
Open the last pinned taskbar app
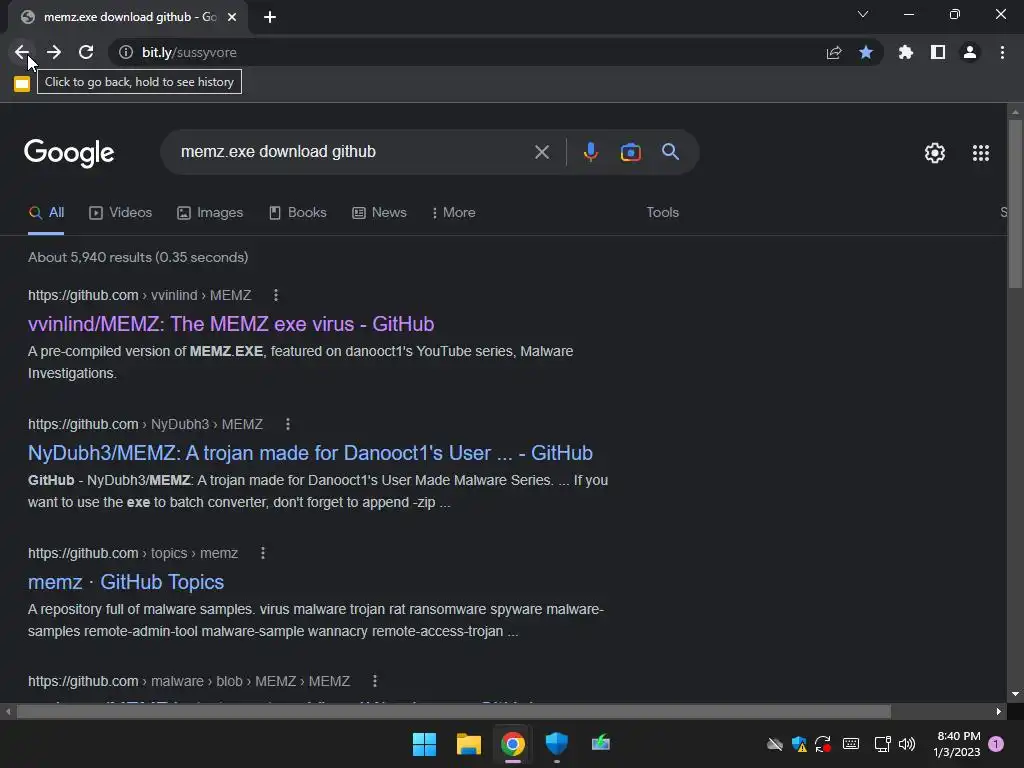coord(601,744)
